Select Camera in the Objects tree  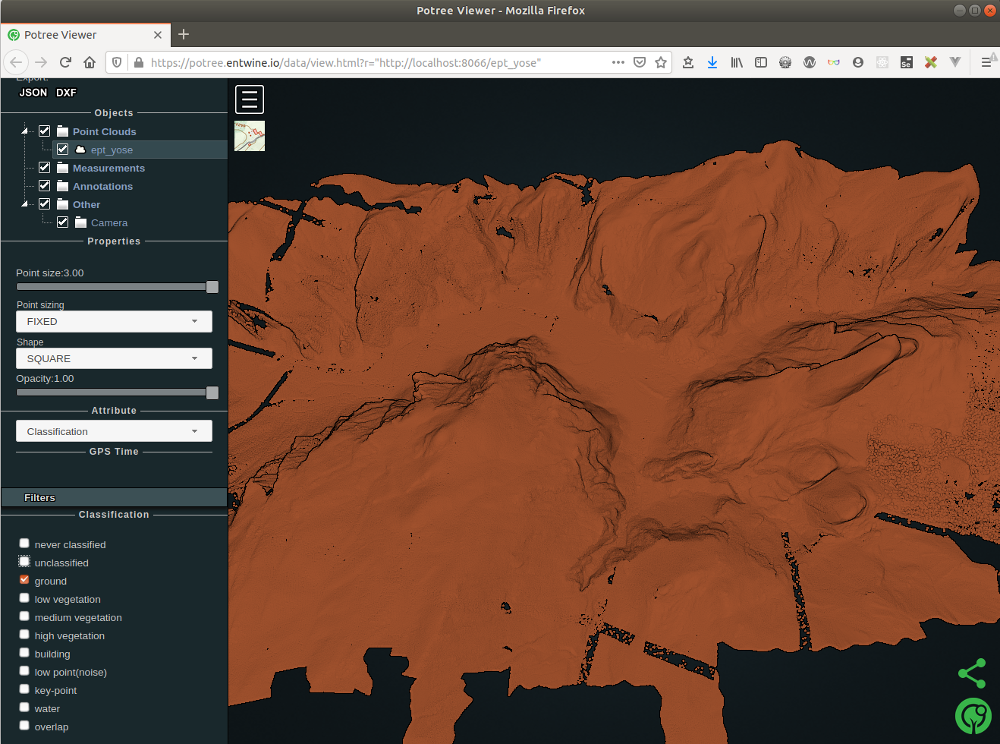pyautogui.click(x=109, y=222)
